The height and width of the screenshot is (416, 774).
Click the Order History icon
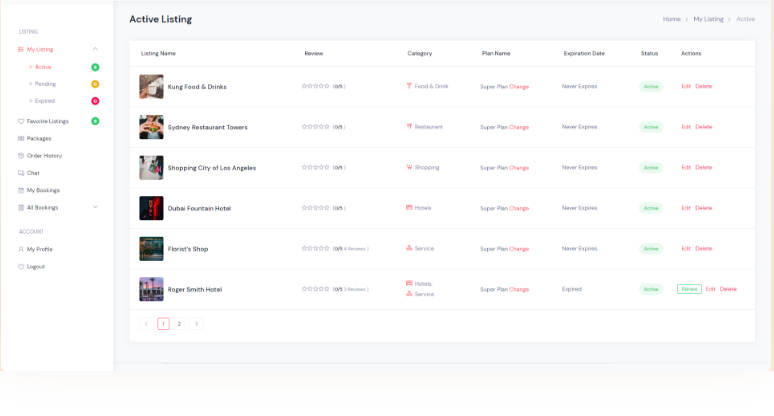[21, 156]
